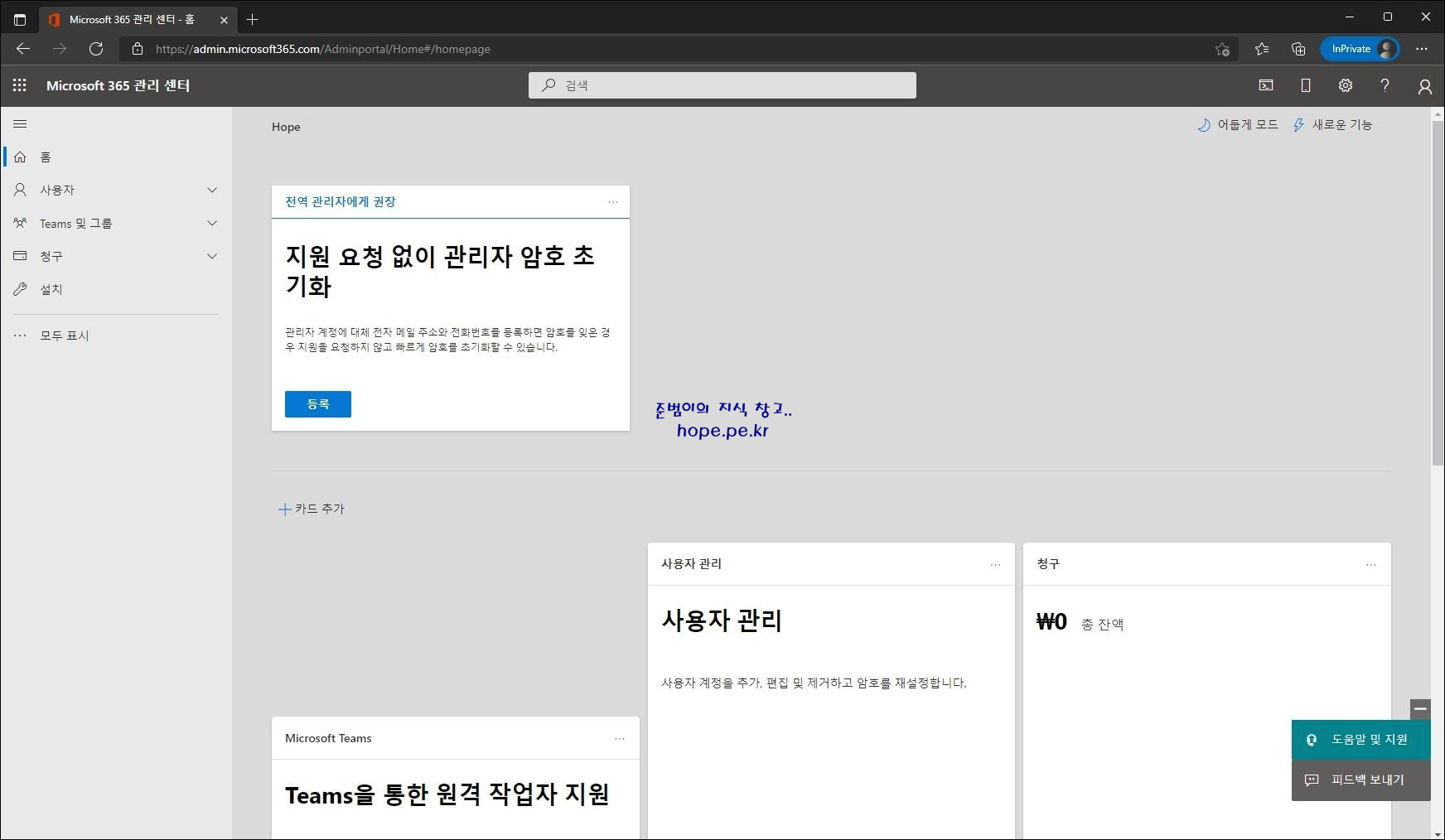Select 모두 표시 to show all items
Screen dimensions: 1445x840
116,336
